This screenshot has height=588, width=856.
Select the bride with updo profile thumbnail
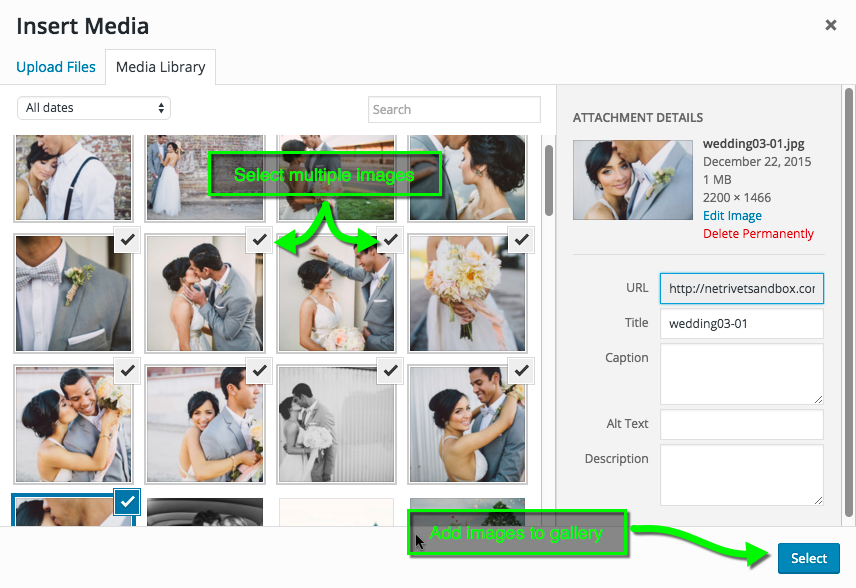467,178
